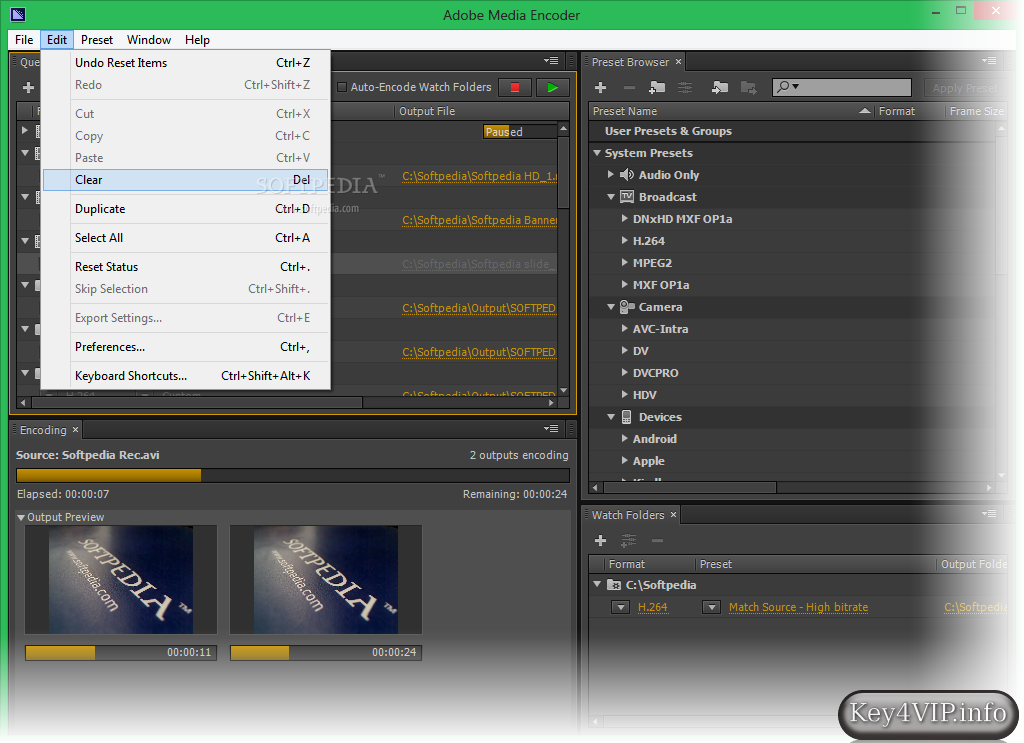Viewport: 1024px width, 743px height.
Task: Close the Preset Browser tab
Action: (679, 61)
